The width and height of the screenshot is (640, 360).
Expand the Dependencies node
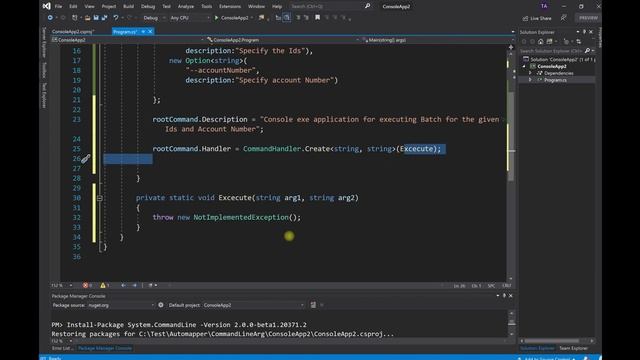coord(530,73)
